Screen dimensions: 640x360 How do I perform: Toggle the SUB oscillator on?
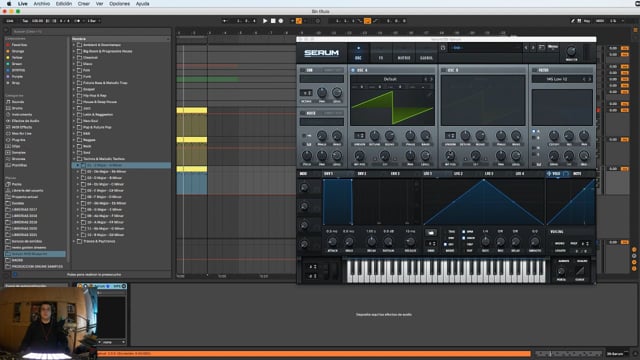tap(302, 70)
